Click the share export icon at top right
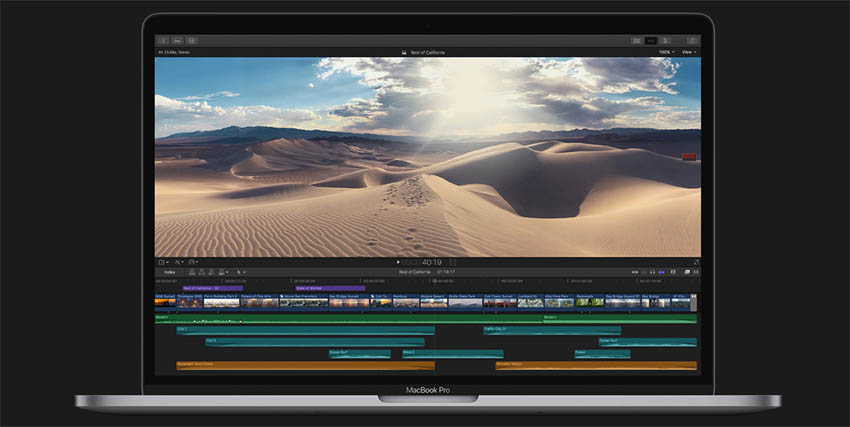Image resolution: width=850 pixels, height=427 pixels. coord(692,41)
